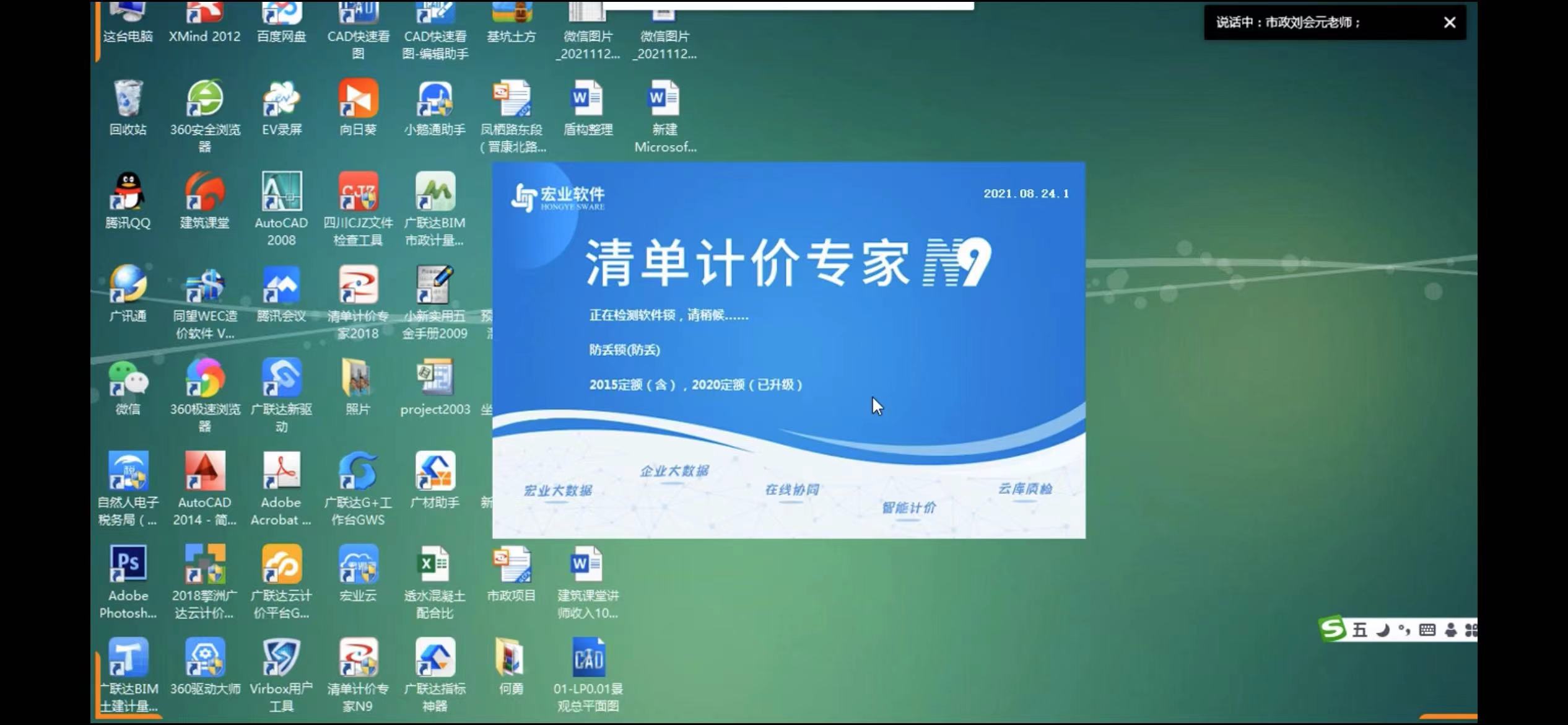Open 百度网盘 desktop shortcut
Image resolution: width=1568 pixels, height=725 pixels.
point(281,22)
